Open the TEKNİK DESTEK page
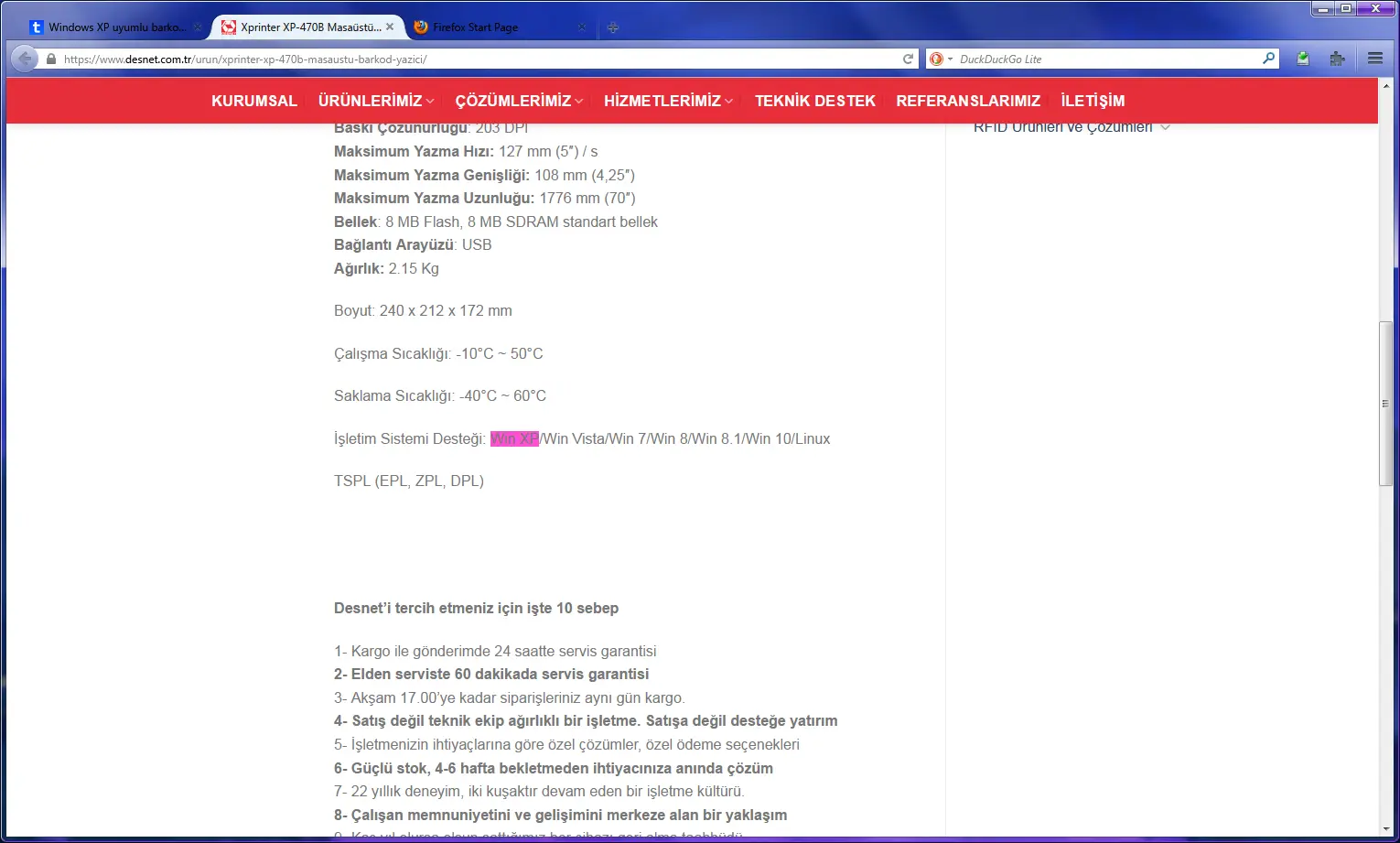 click(x=815, y=101)
